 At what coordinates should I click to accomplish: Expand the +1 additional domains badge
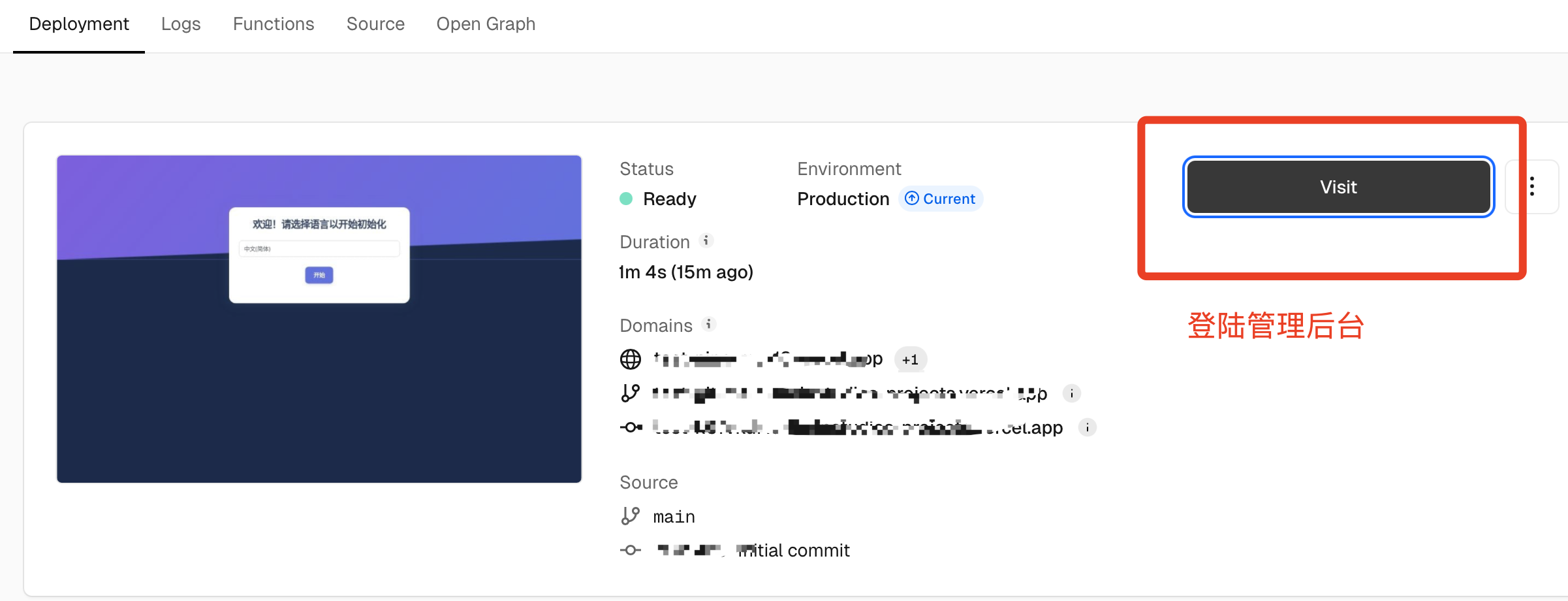point(910,359)
